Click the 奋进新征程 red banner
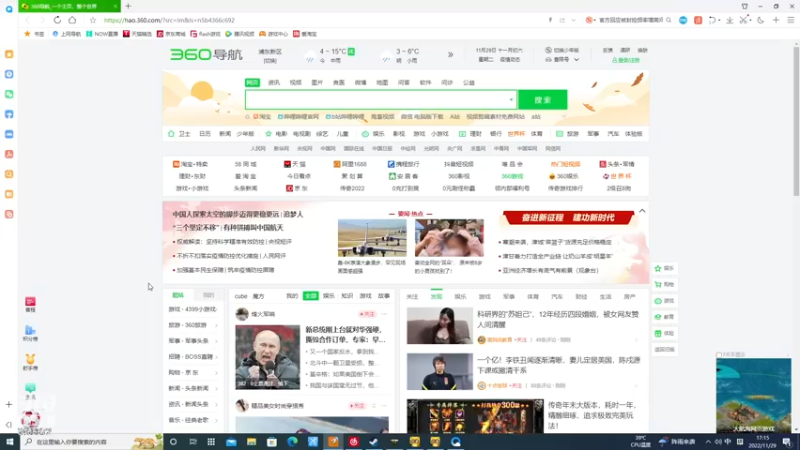 tap(568, 217)
